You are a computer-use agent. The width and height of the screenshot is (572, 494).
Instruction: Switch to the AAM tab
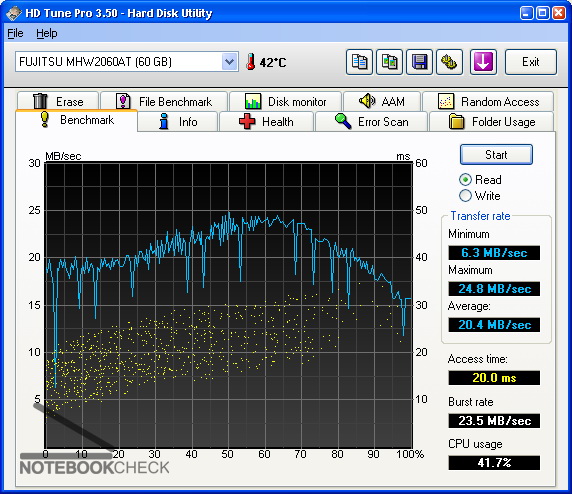tap(382, 101)
